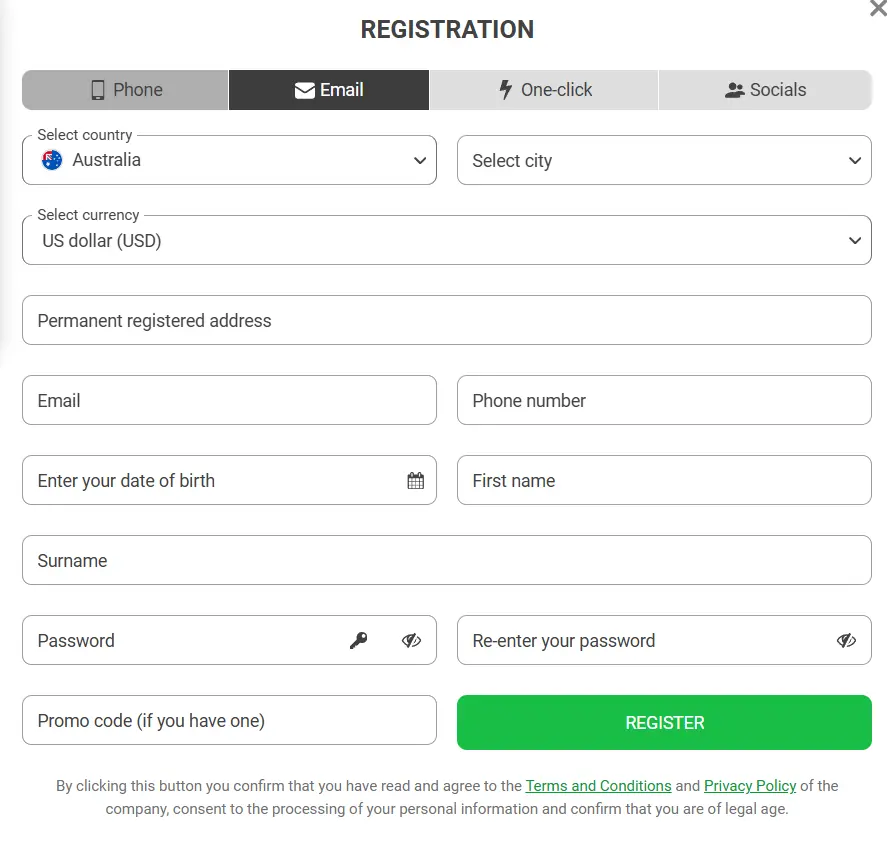Click the key icon in Password field
The image size is (893, 849).
pos(358,641)
